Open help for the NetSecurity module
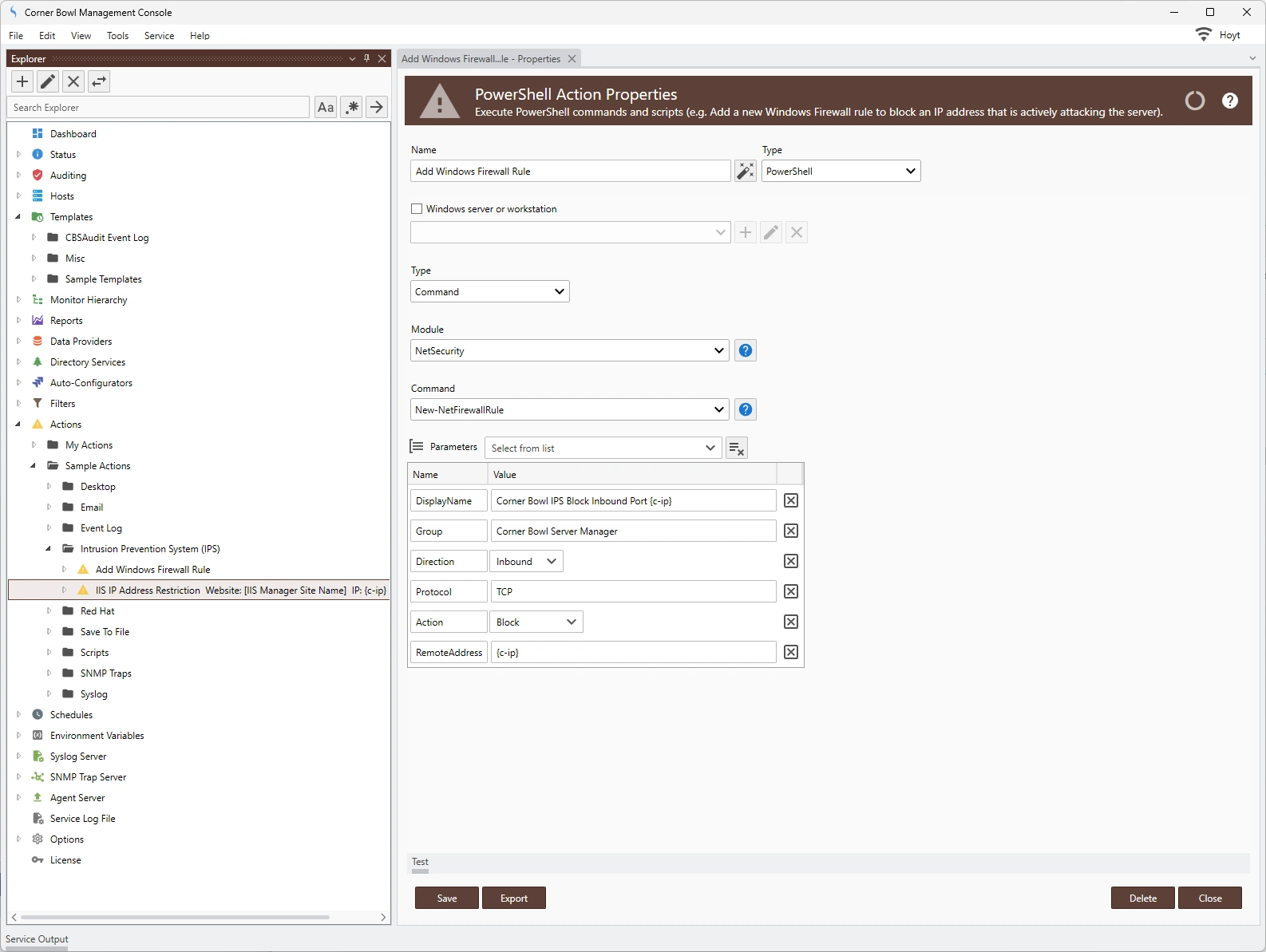 pos(746,350)
